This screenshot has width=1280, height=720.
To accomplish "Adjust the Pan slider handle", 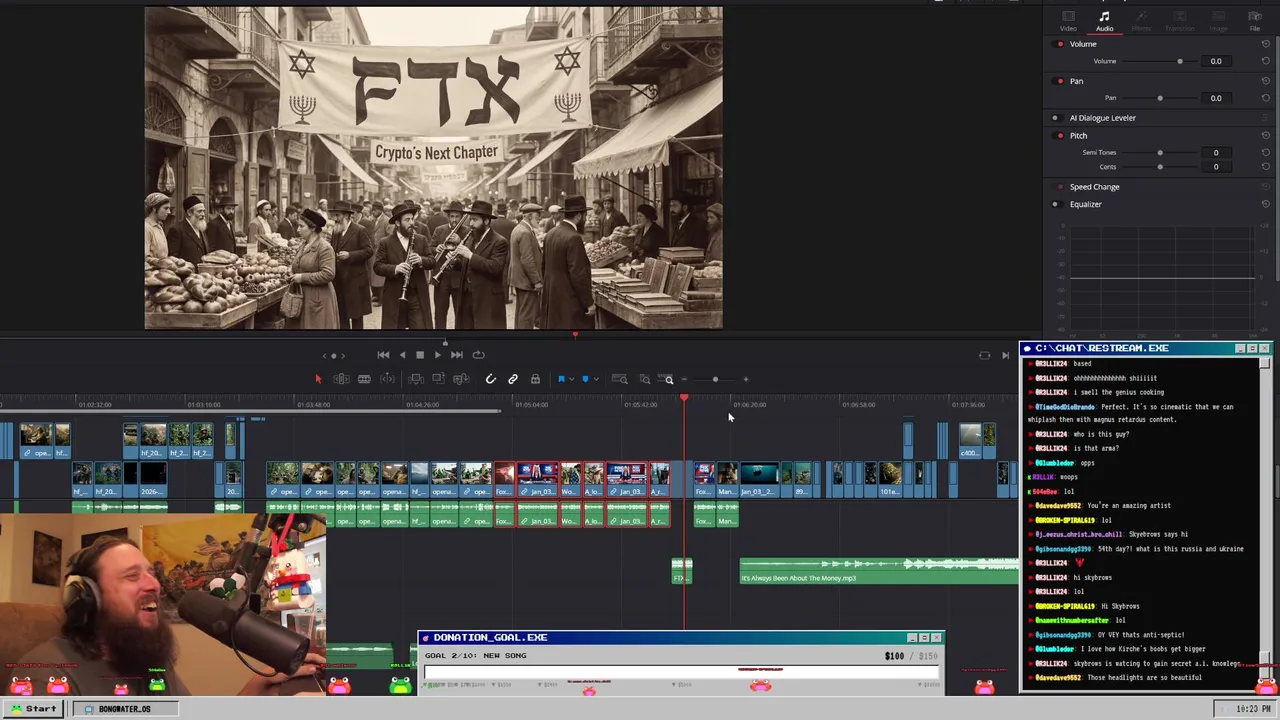I will click(x=1160, y=98).
